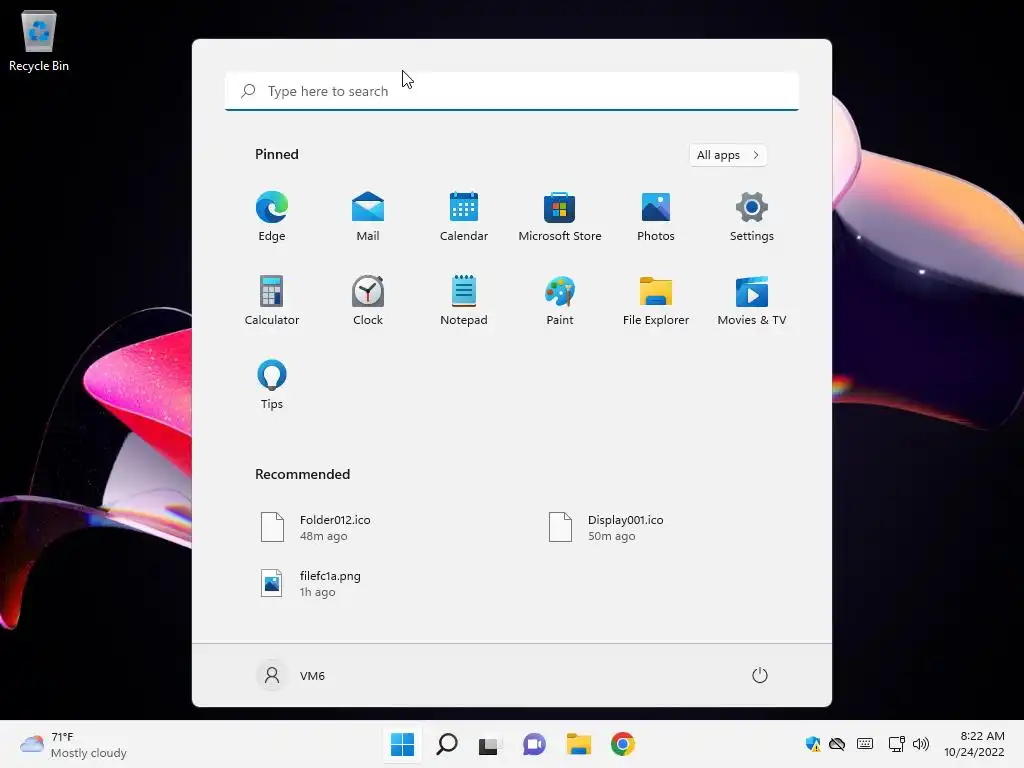
Task: Open the weather widget showing 71°F
Action: coord(73,744)
